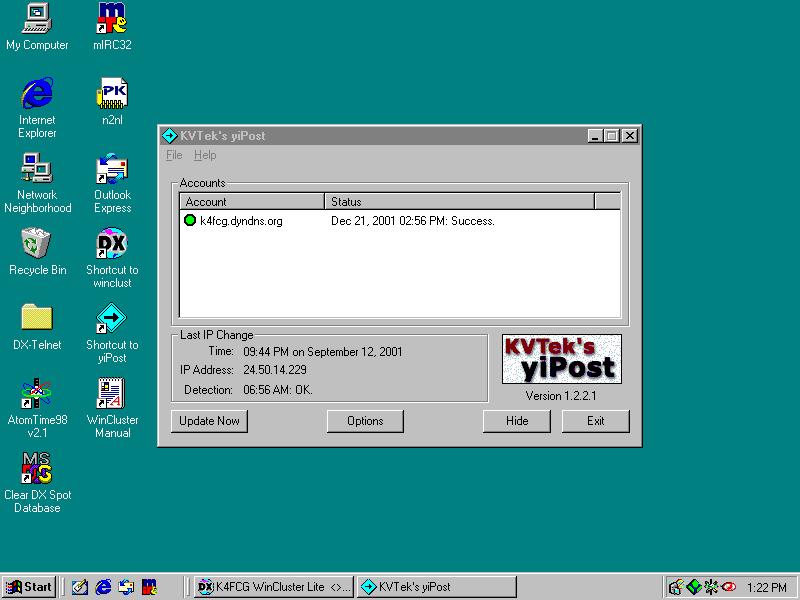
Task: Open the DX-Telnet folder icon
Action: click(37, 319)
